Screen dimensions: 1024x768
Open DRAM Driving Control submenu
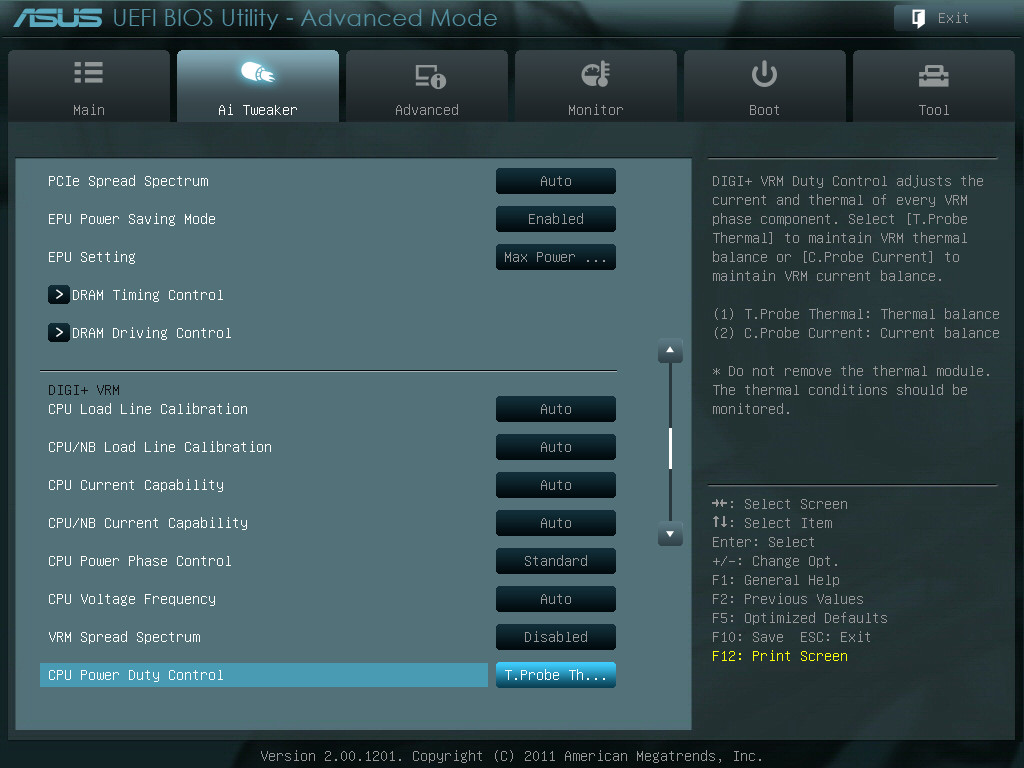(152, 333)
